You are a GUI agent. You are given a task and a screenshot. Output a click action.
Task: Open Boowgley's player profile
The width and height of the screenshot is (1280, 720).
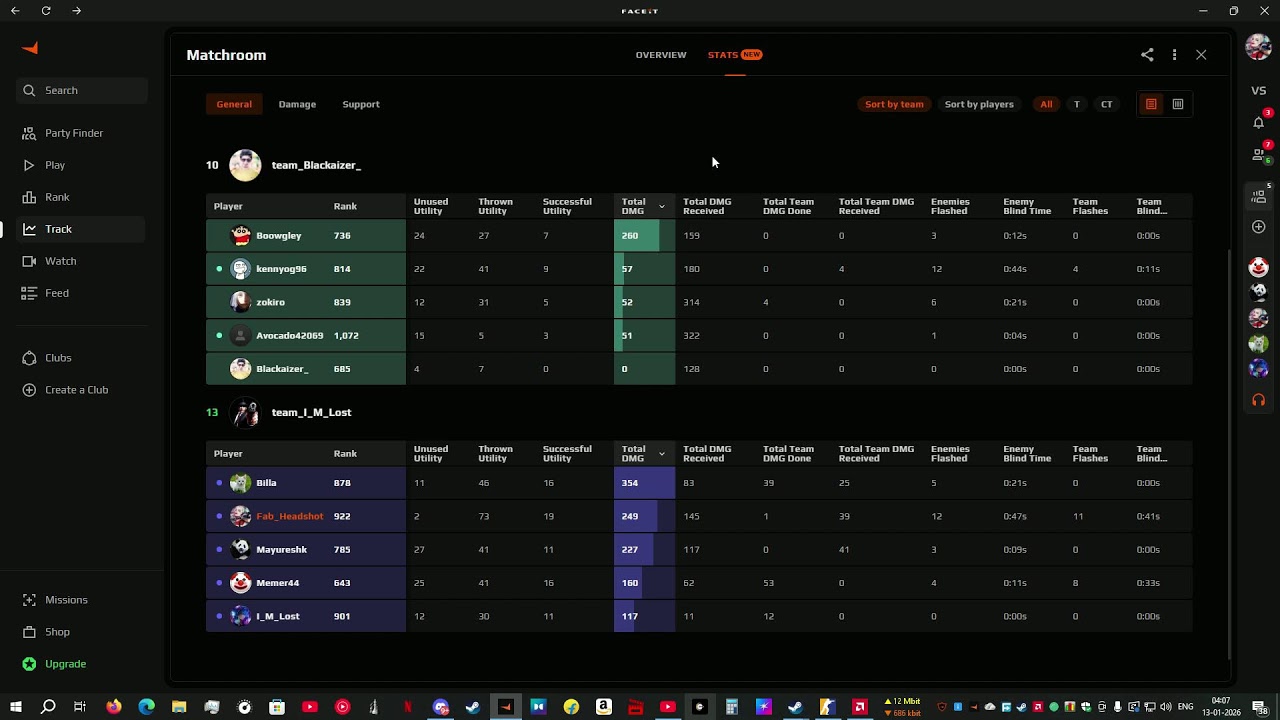pyautogui.click(x=278, y=236)
